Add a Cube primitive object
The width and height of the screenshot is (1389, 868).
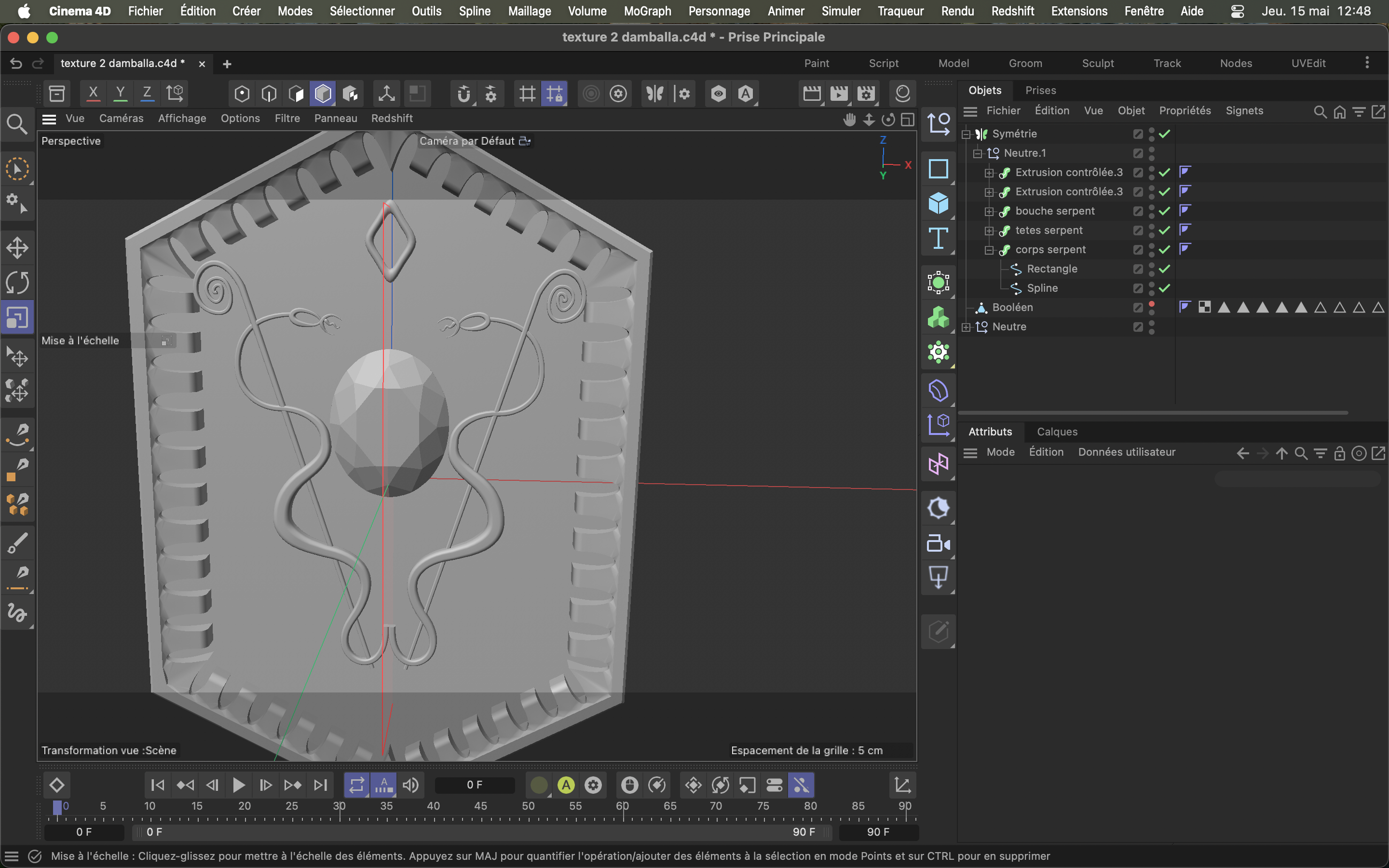pos(938,203)
